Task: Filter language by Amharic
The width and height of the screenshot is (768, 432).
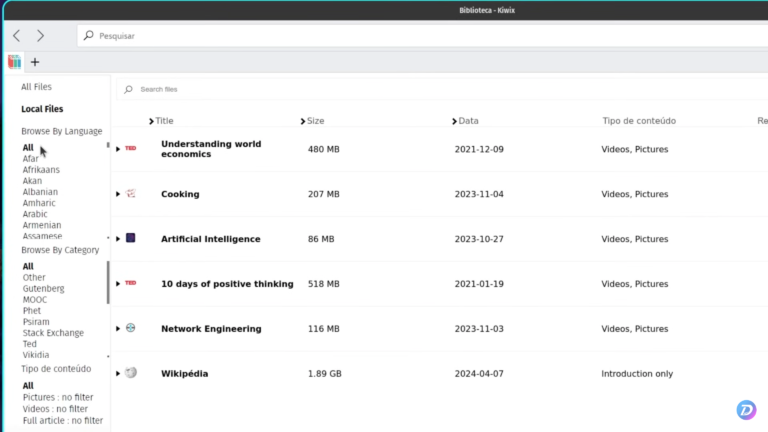Action: pos(39,203)
